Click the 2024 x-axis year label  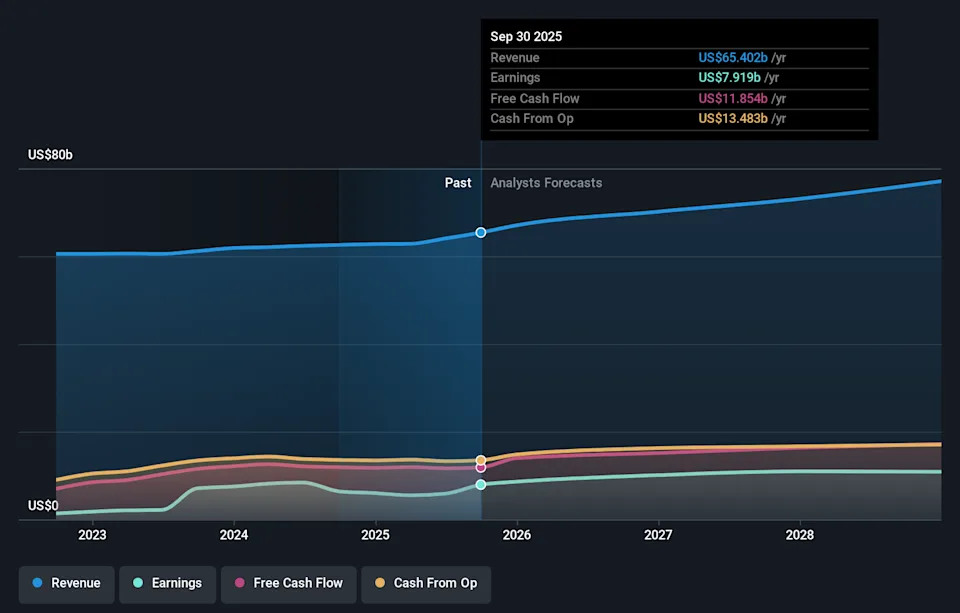tap(234, 536)
